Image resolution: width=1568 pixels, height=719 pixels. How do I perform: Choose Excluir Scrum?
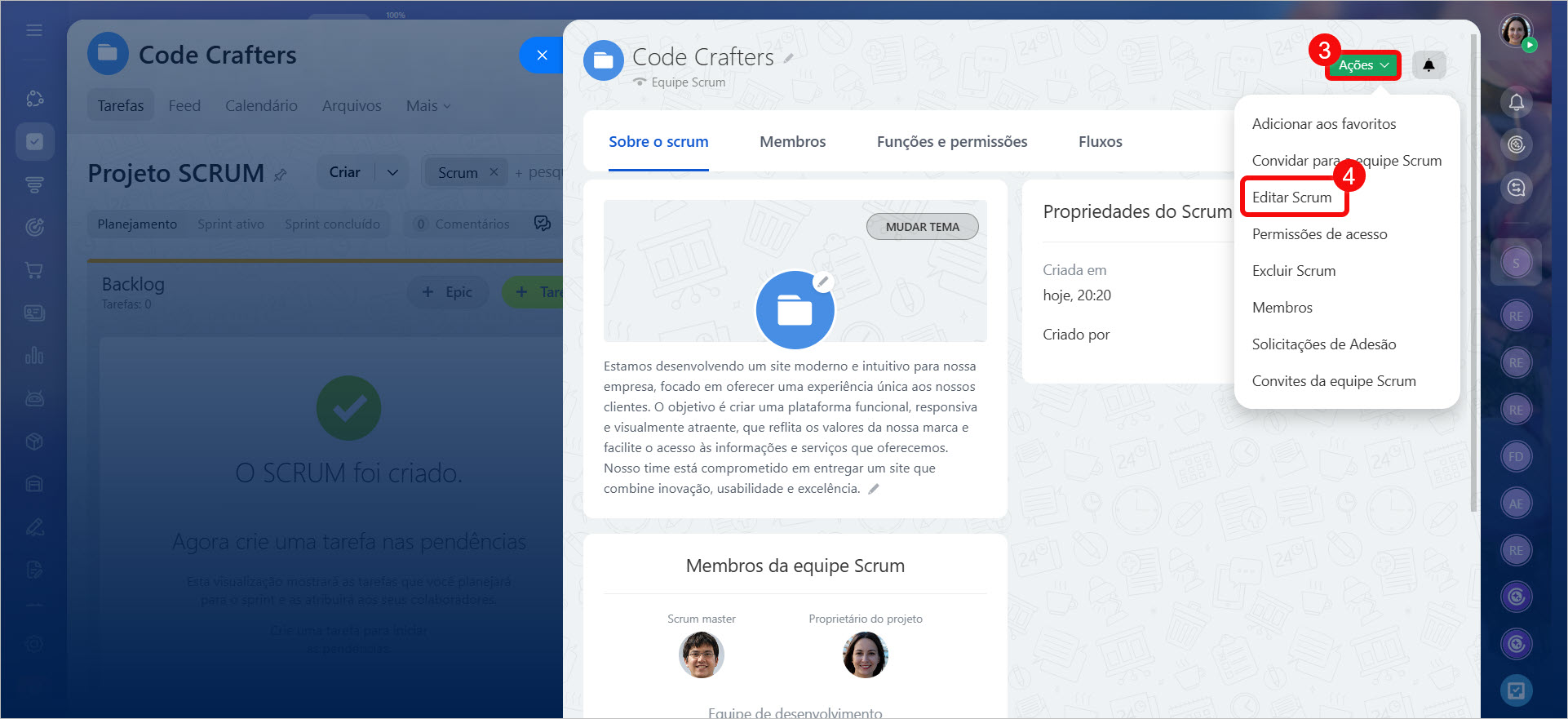[1293, 271]
